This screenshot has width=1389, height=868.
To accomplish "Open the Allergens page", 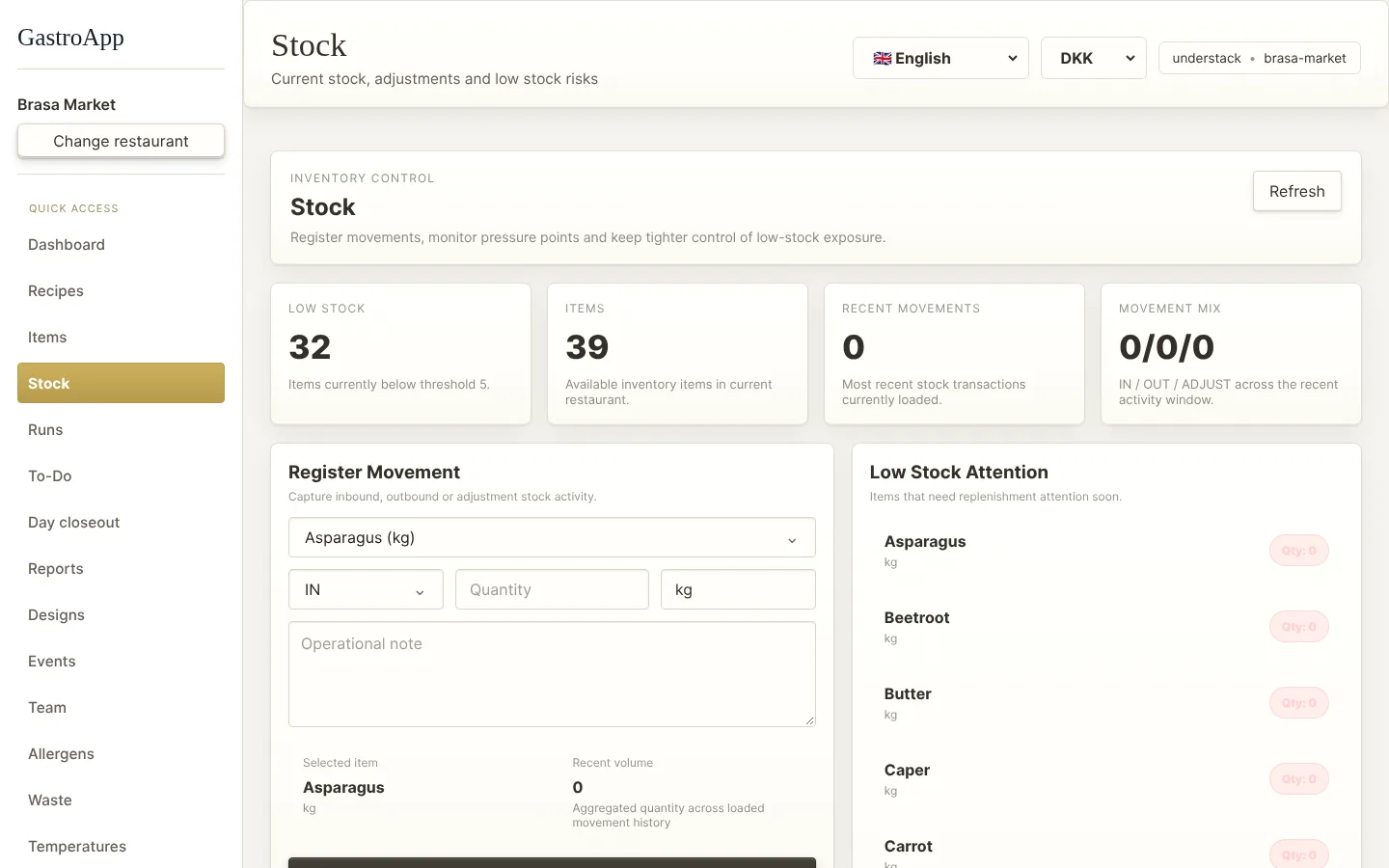I will click(x=121, y=754).
